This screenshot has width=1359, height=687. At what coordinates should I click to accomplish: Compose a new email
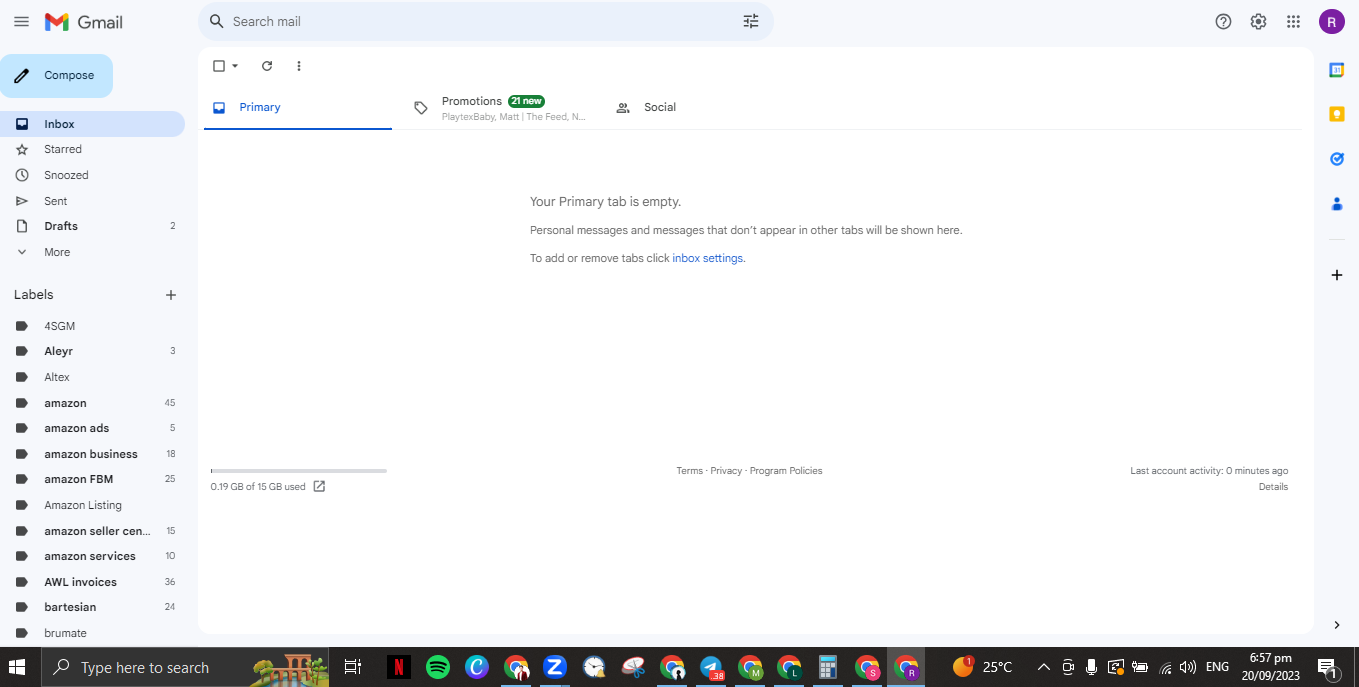tap(56, 76)
